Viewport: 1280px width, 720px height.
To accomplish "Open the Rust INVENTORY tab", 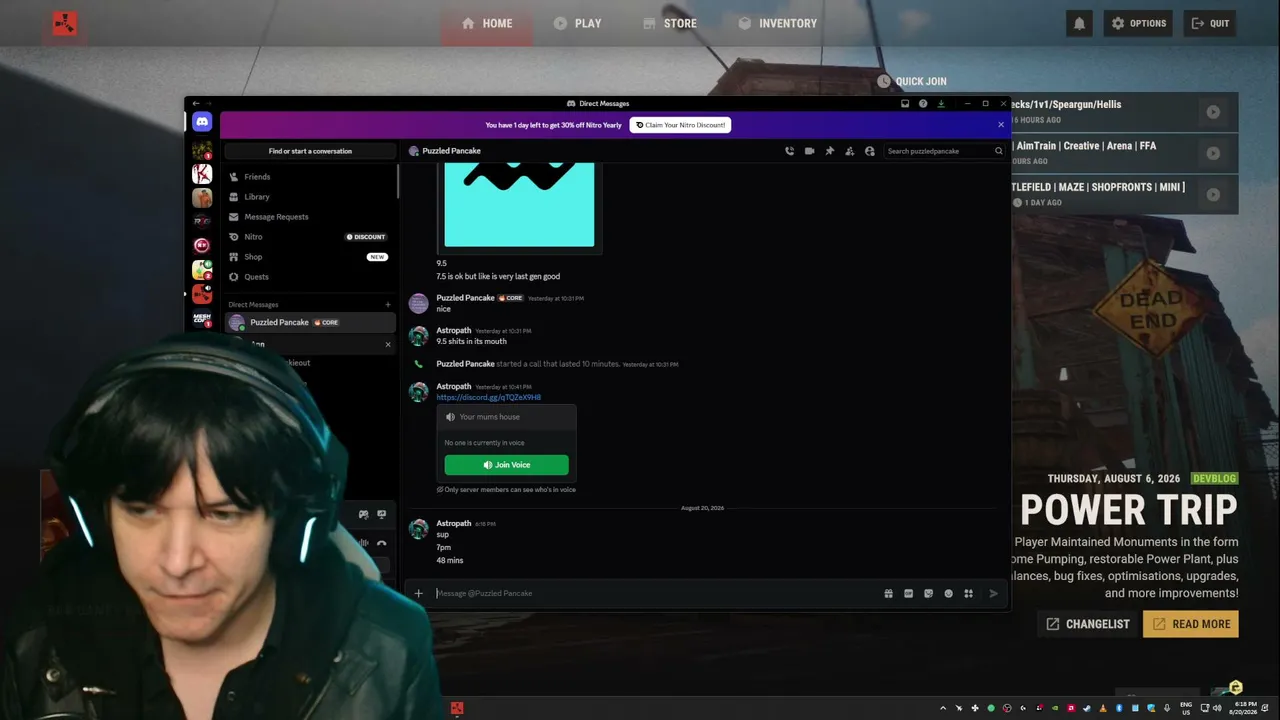I will click(778, 23).
